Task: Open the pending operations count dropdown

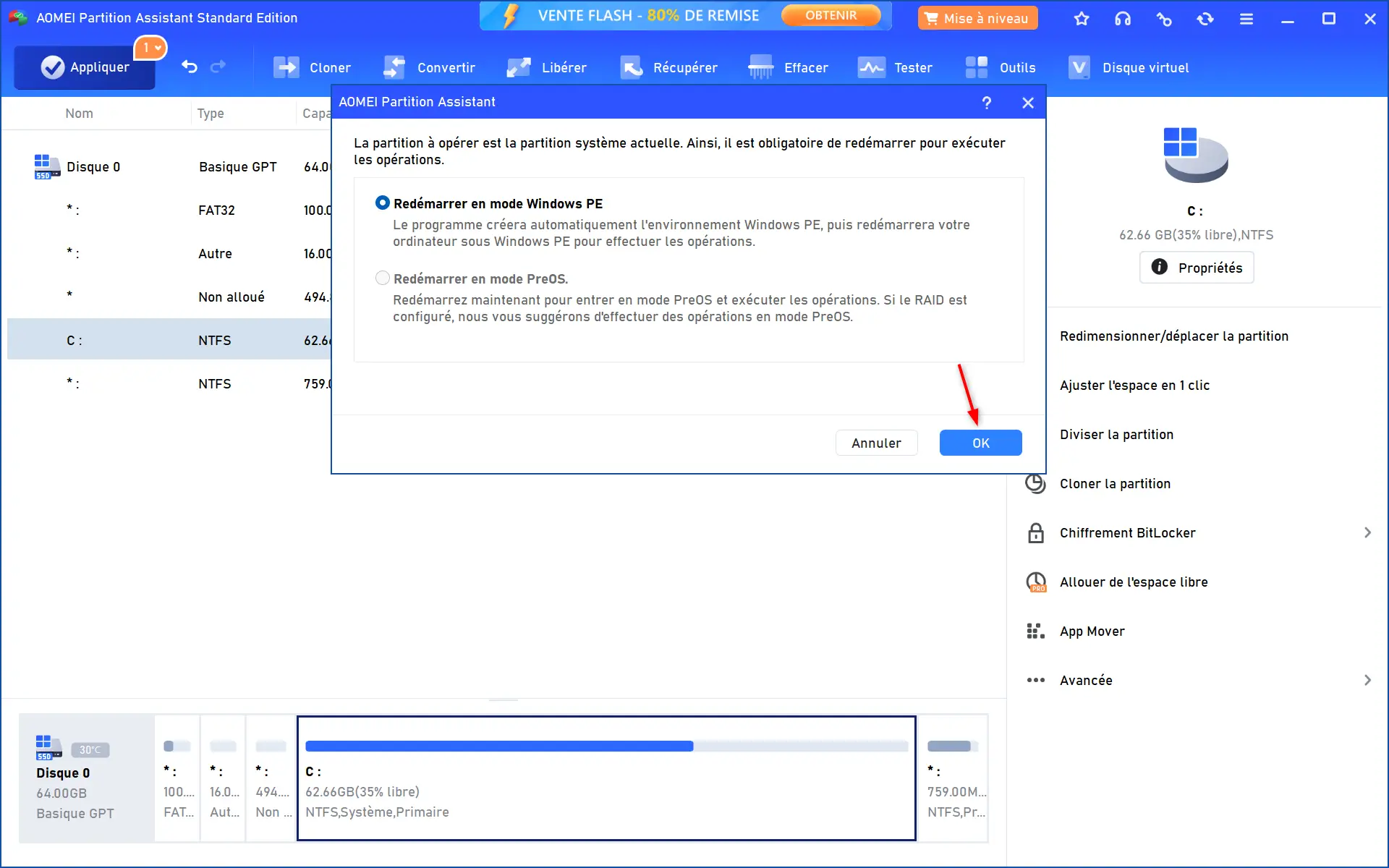Action: pos(150,48)
